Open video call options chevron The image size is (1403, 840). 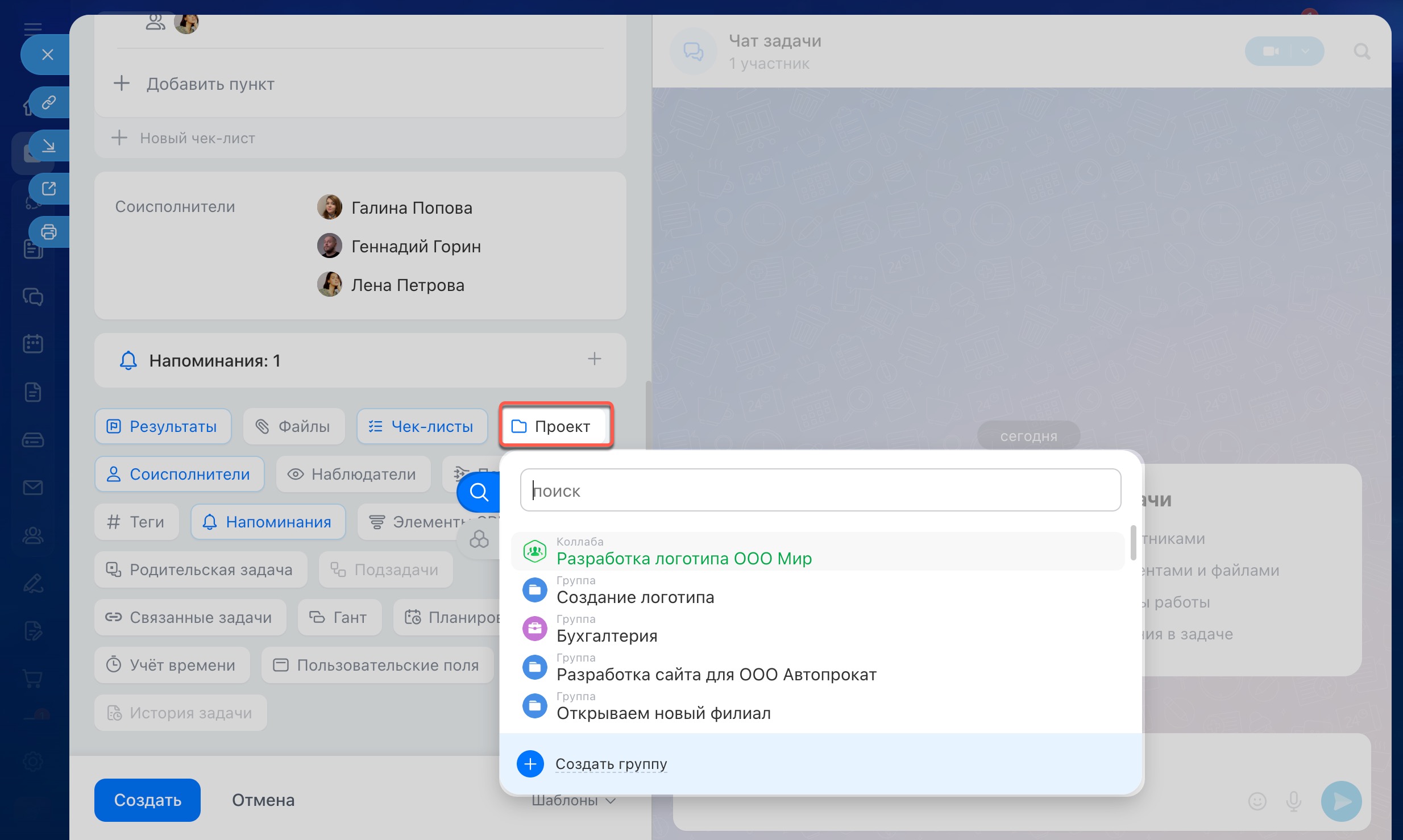pyautogui.click(x=1305, y=51)
